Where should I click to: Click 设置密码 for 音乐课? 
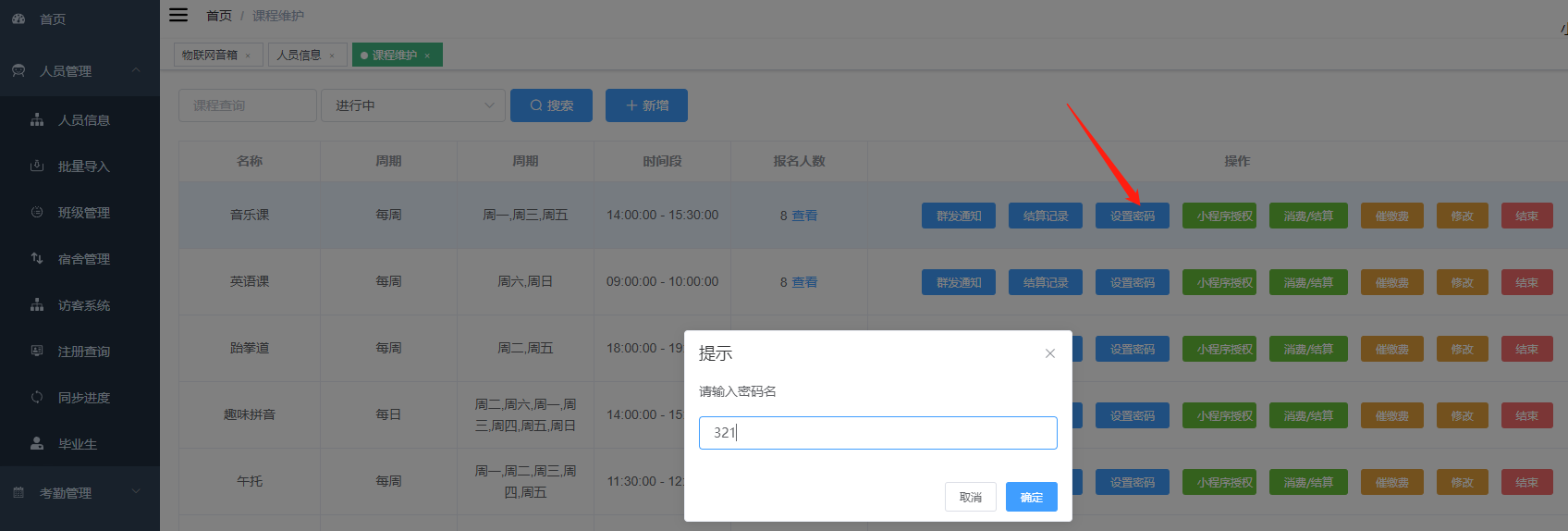[1133, 216]
